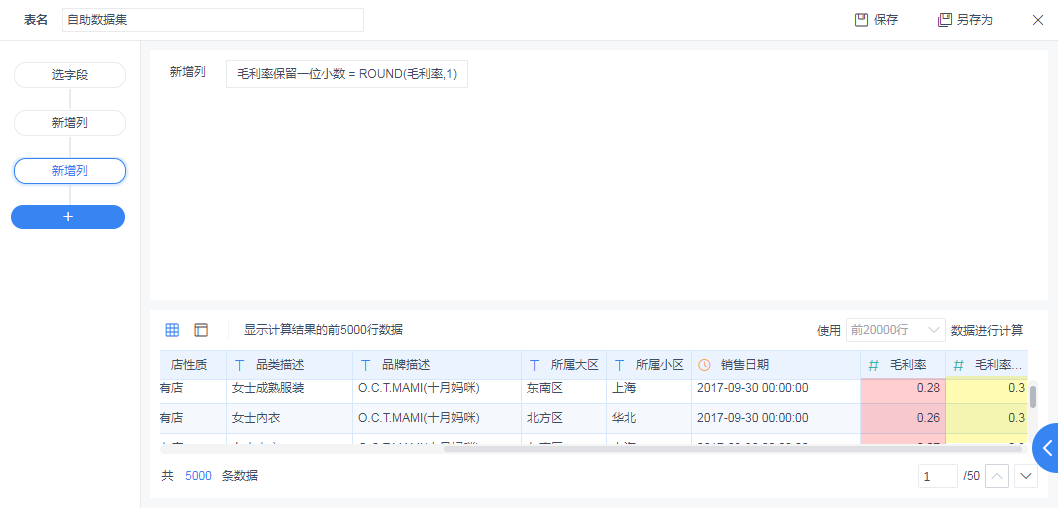Click the 东南区 cell
This screenshot has width=1058, height=508.
pyautogui.click(x=564, y=388)
